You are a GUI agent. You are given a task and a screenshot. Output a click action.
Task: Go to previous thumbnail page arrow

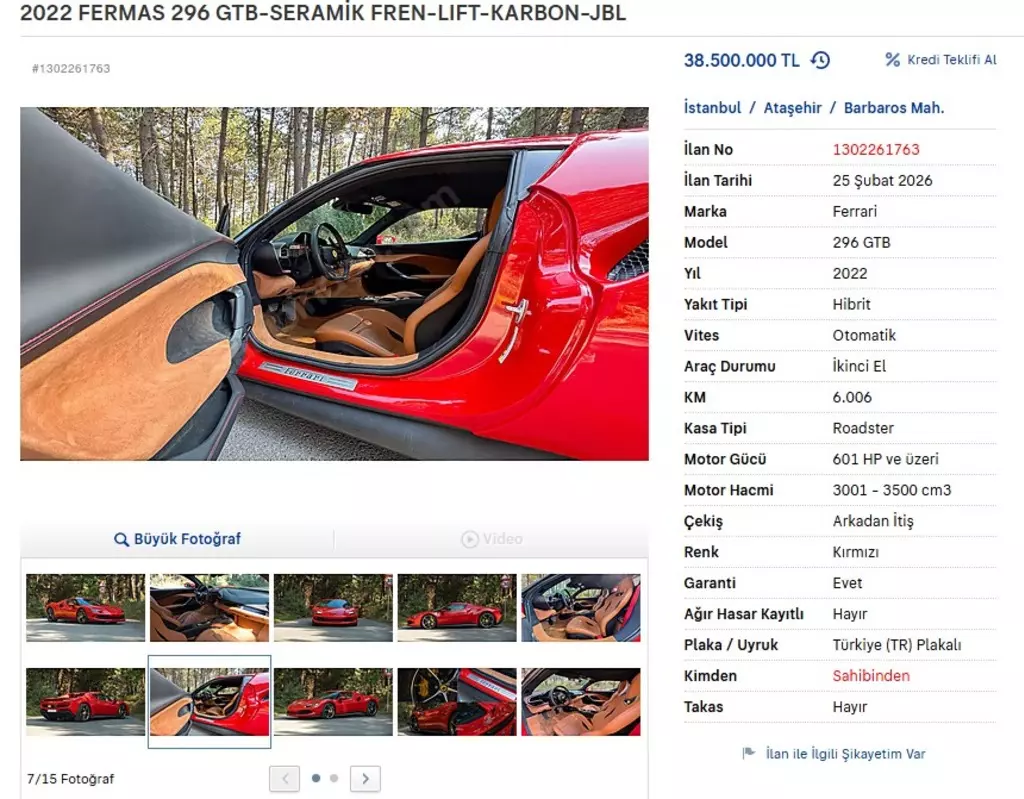284,778
